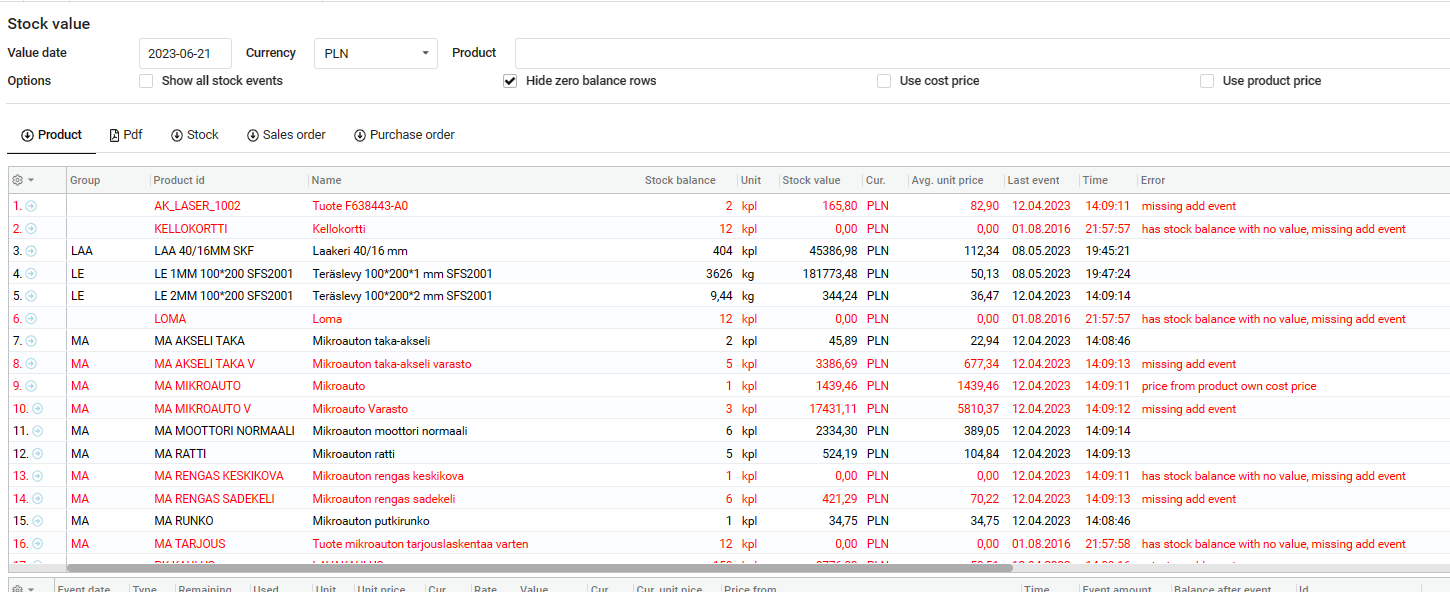Viewport: 1450px width, 592px height.
Task: Click the horizontal scrollbar of the grid
Action: pos(540,568)
